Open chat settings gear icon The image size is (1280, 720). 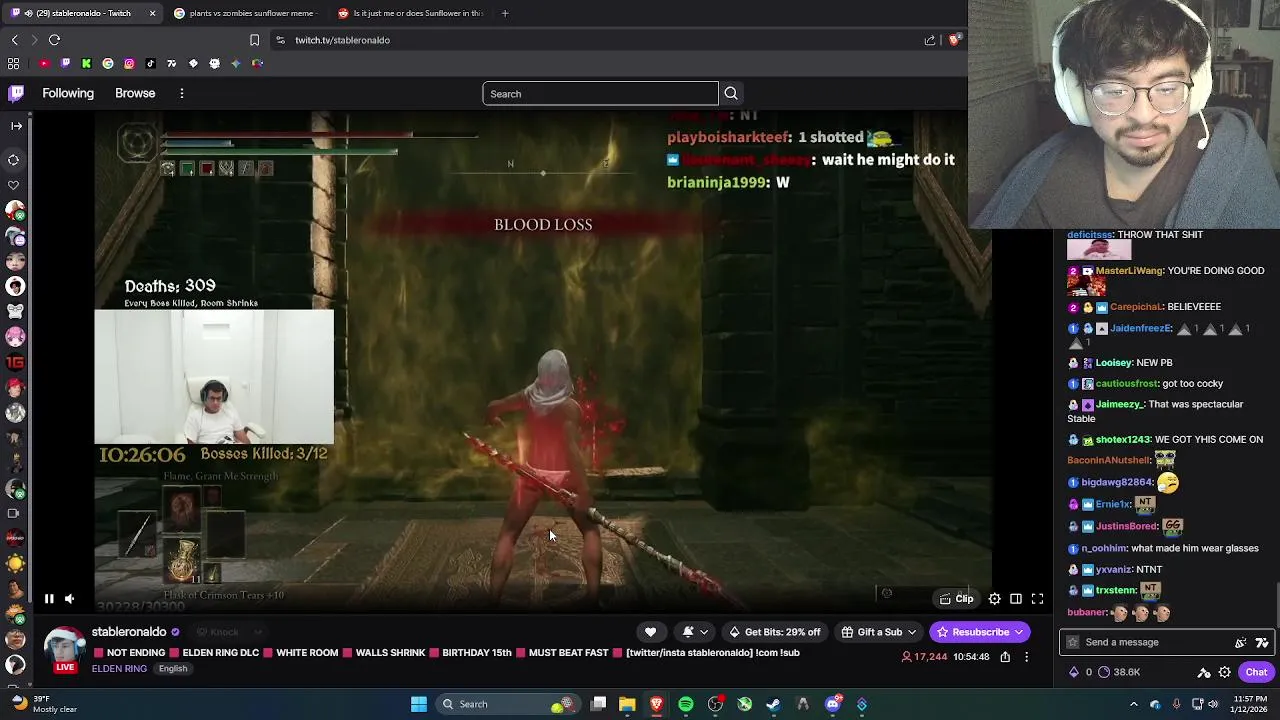[1225, 672]
